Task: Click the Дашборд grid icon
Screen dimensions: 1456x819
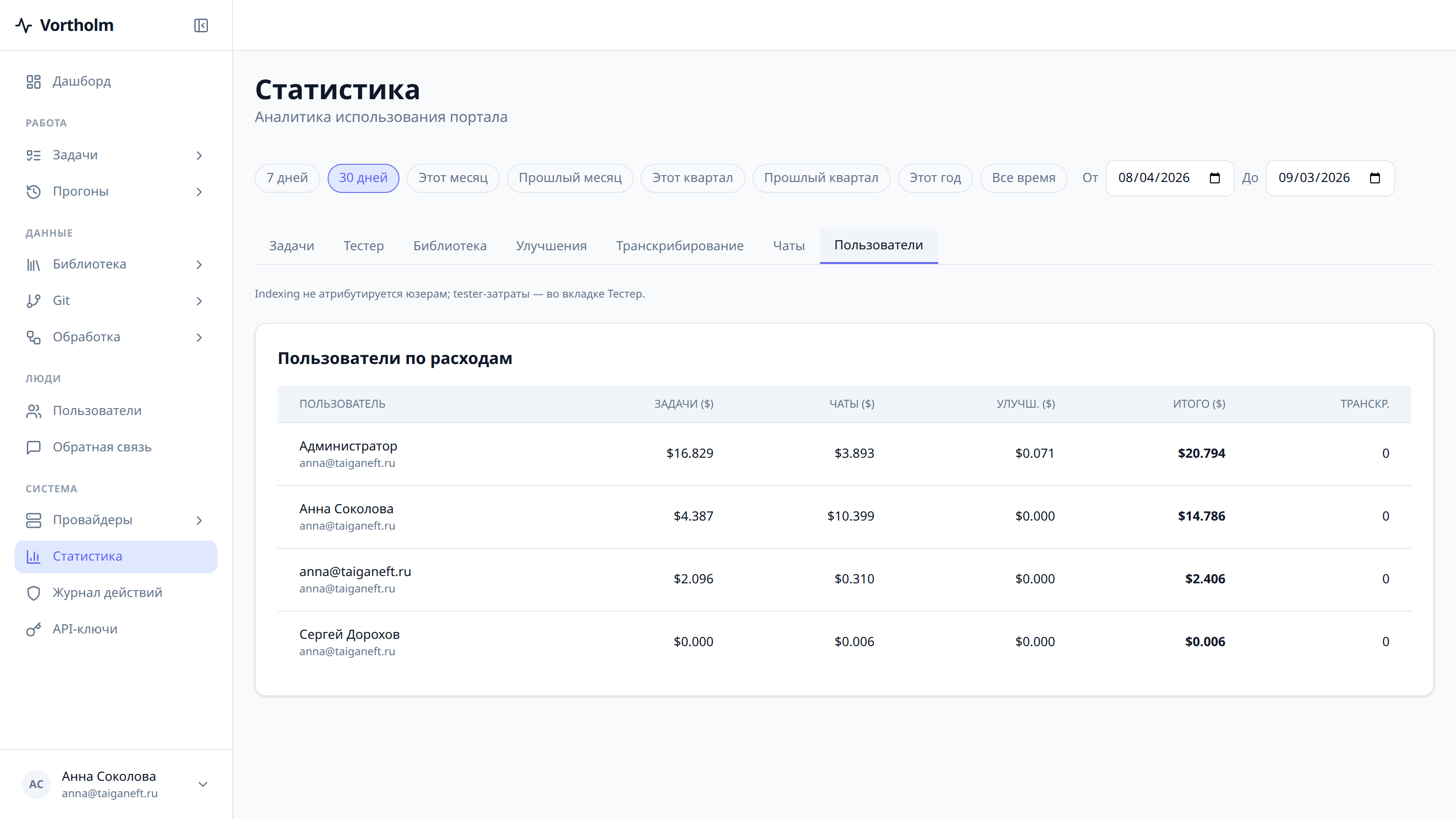Action: 34,81
